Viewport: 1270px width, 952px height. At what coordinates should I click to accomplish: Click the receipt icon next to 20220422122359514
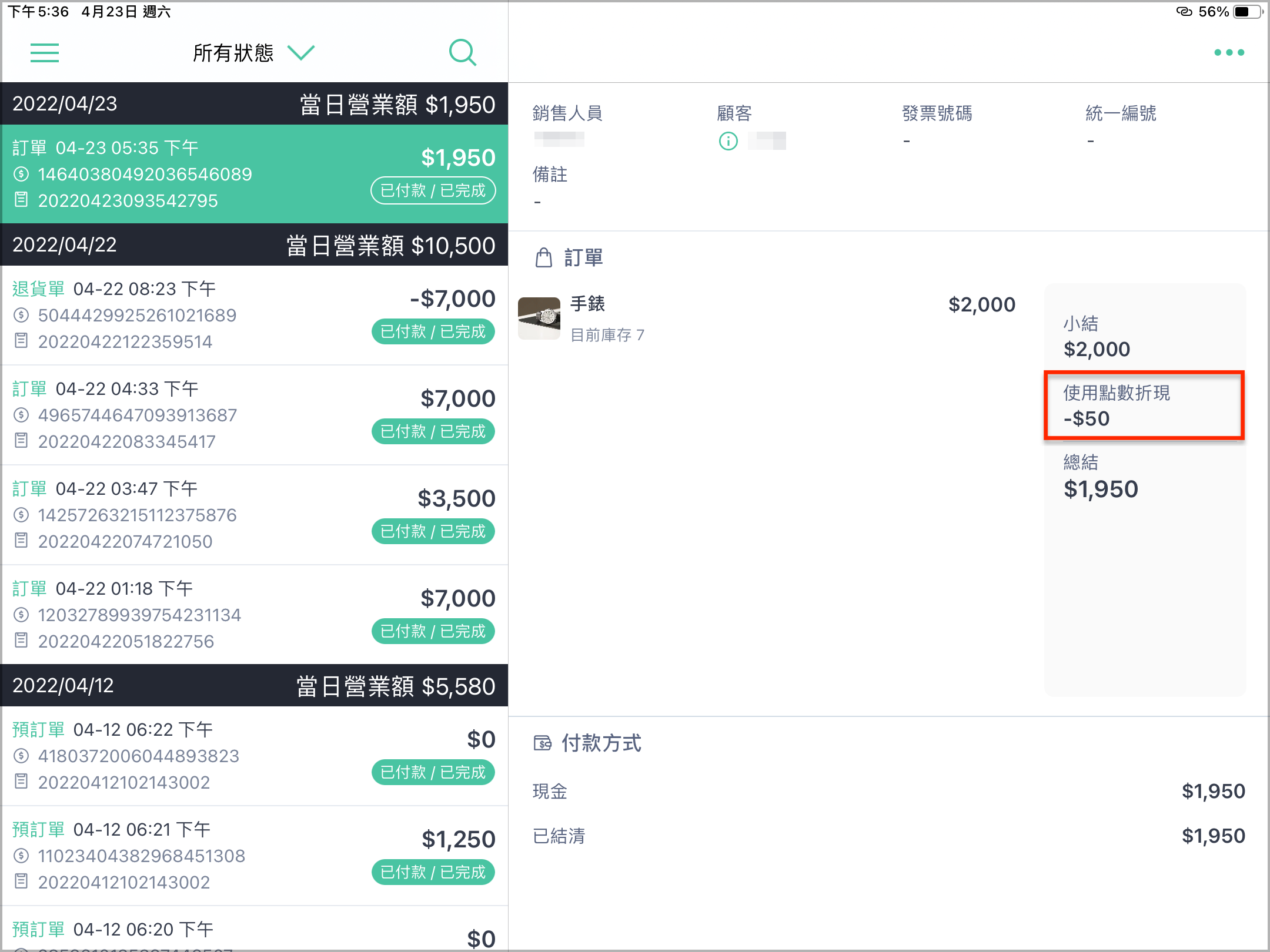coord(21,341)
